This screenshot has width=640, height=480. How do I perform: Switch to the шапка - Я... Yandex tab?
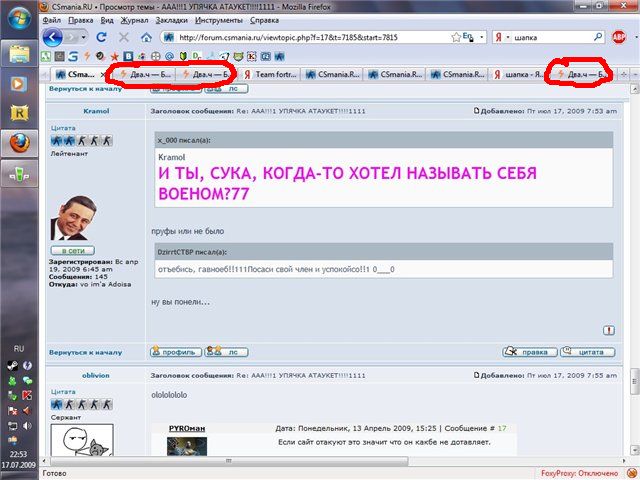pyautogui.click(x=519, y=75)
